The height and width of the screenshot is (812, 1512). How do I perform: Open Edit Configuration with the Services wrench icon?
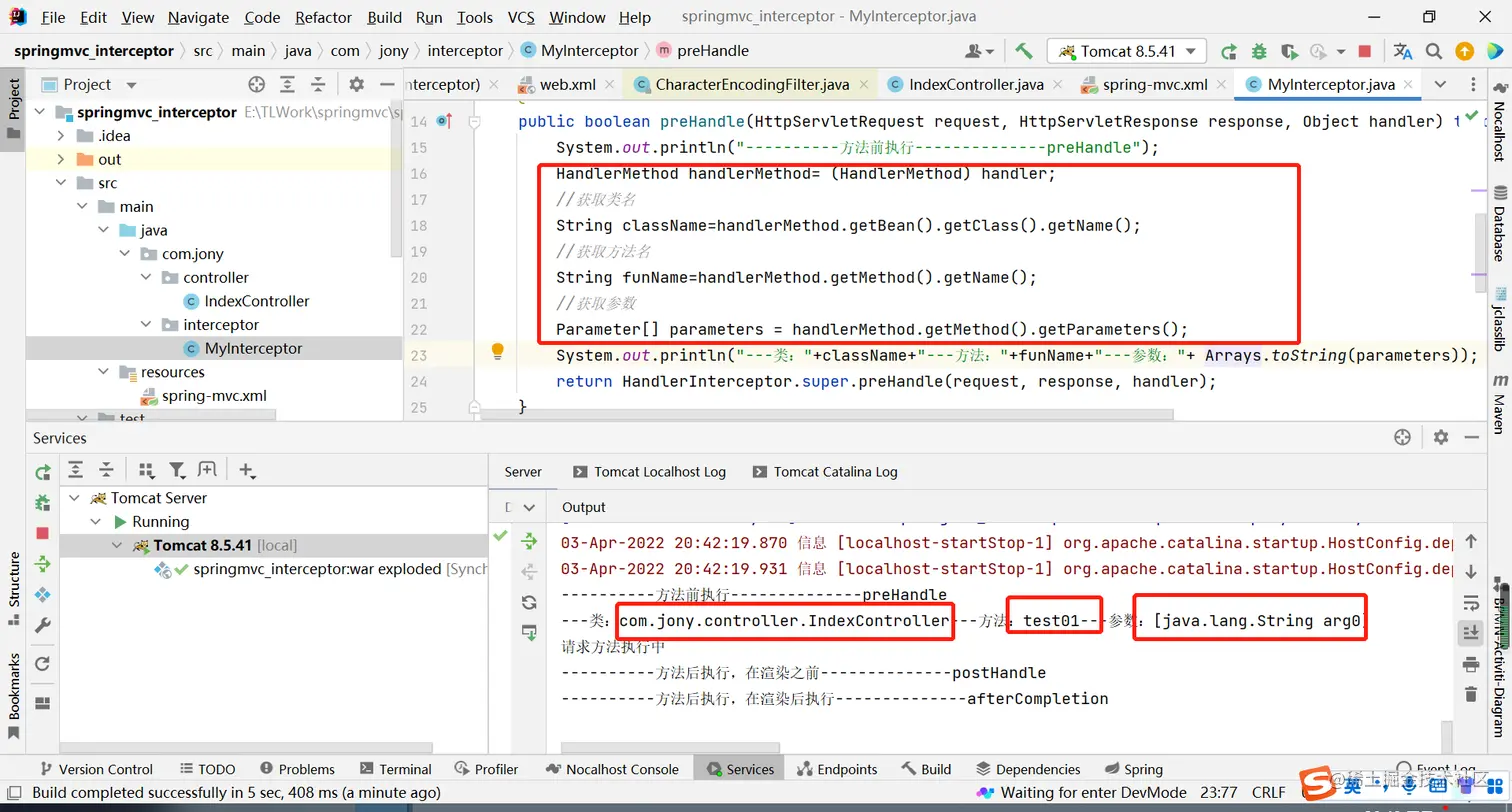tap(42, 625)
